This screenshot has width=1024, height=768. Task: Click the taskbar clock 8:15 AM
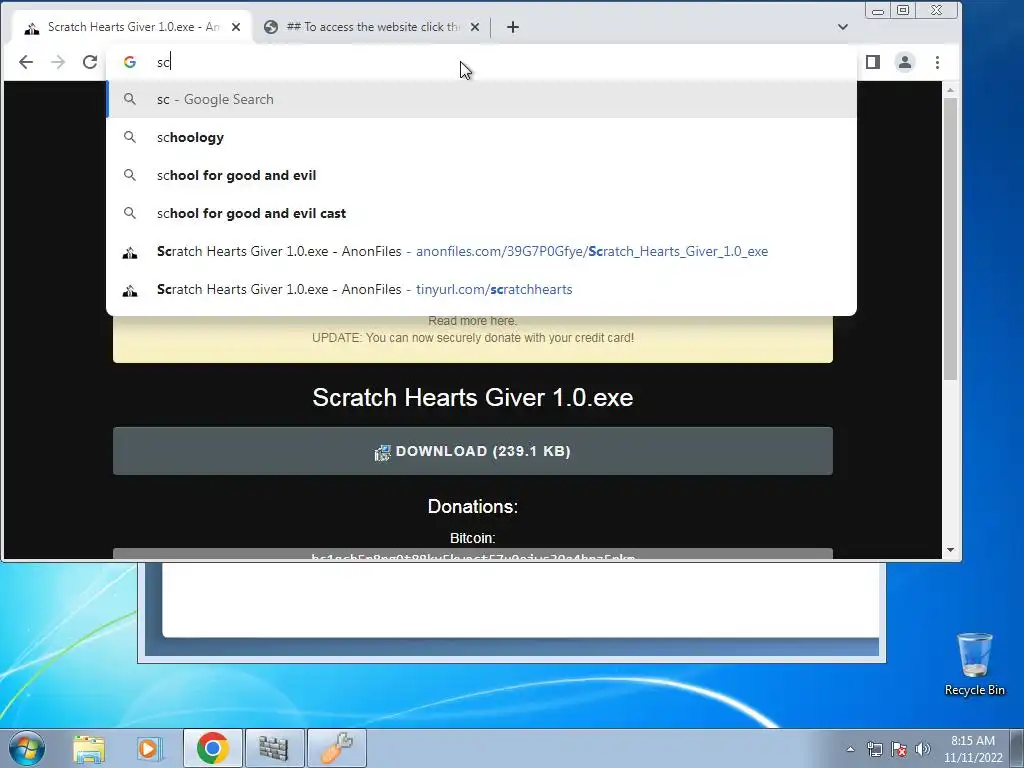972,749
